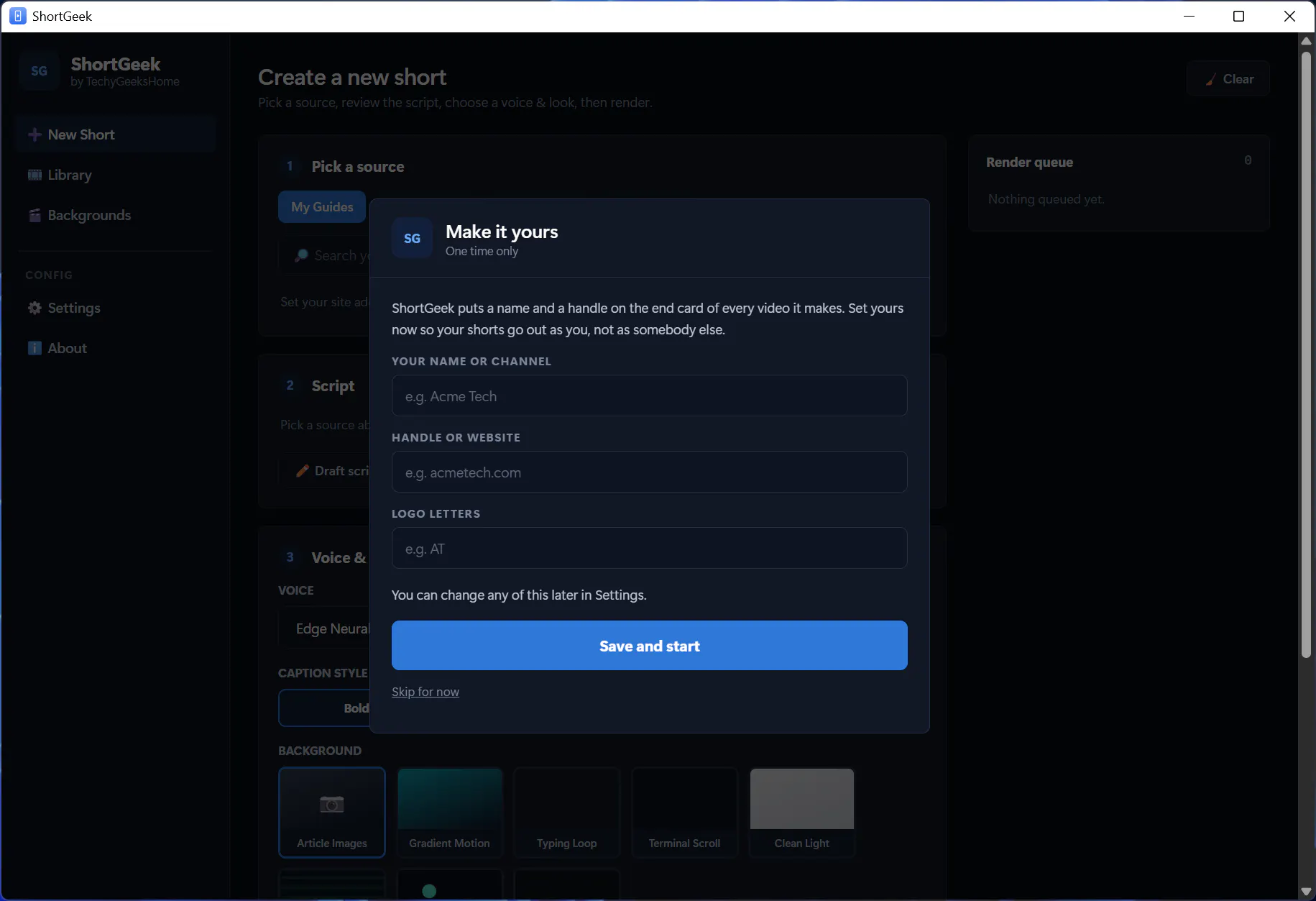Viewport: 1316px width, 901px height.
Task: Choose the Clean Light background
Action: tap(801, 813)
